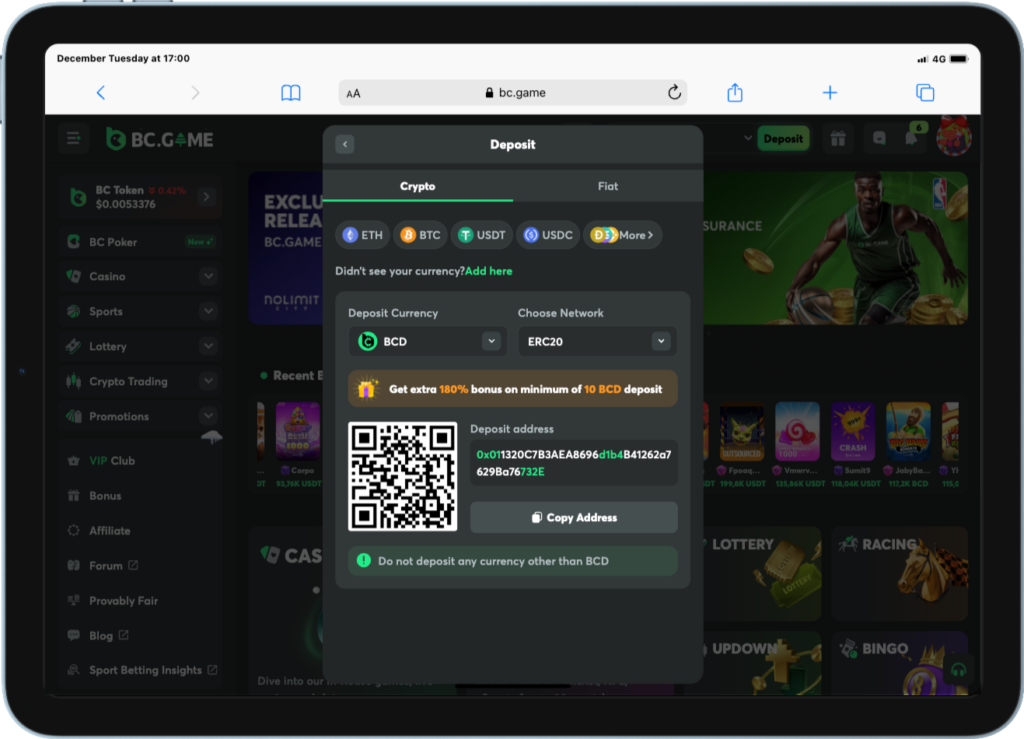
Task: Click the 'Add here' link
Action: (x=488, y=271)
